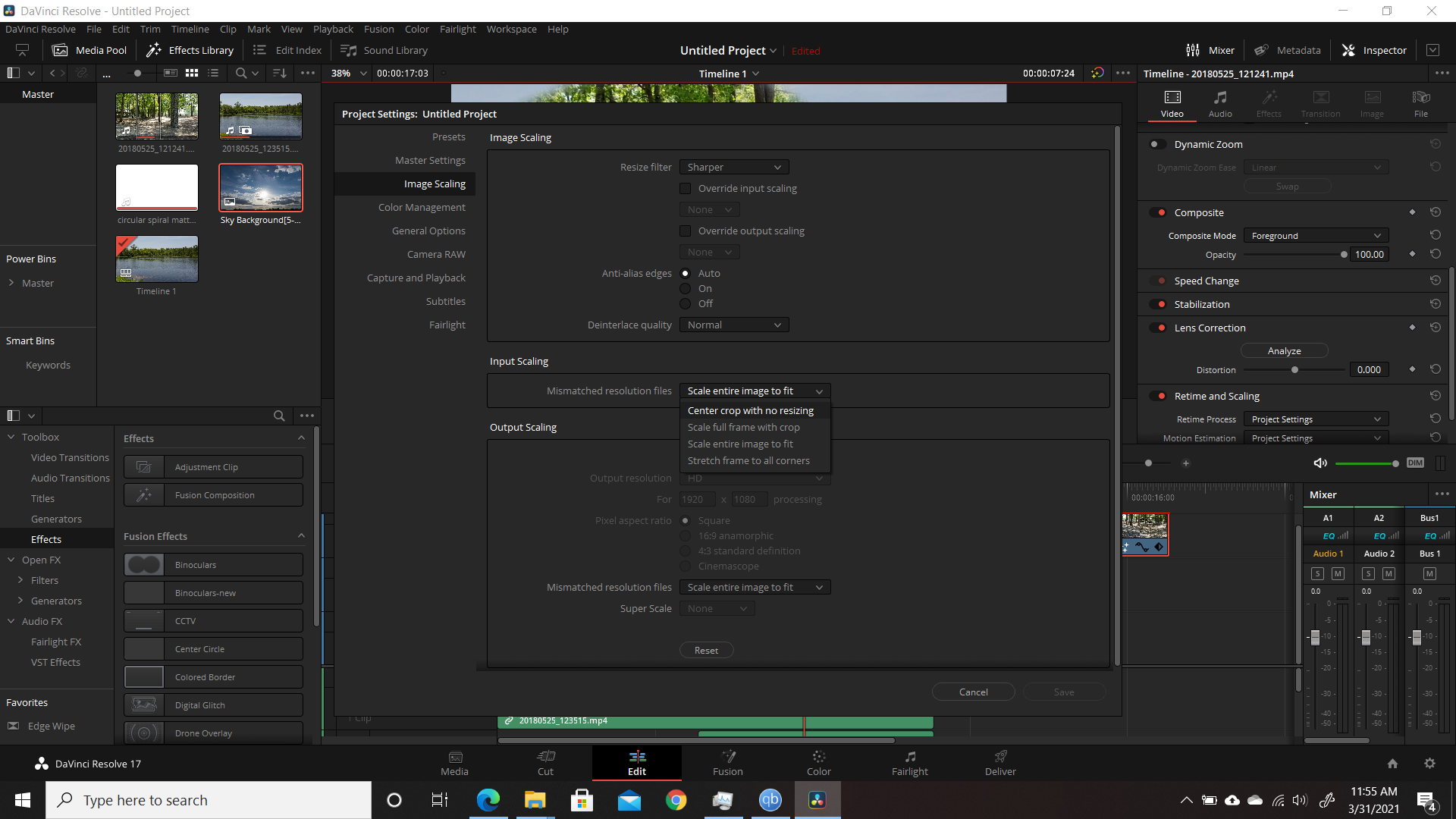Screen dimensions: 1456x819
Task: Reset the Distortion value
Action: [x=1436, y=369]
